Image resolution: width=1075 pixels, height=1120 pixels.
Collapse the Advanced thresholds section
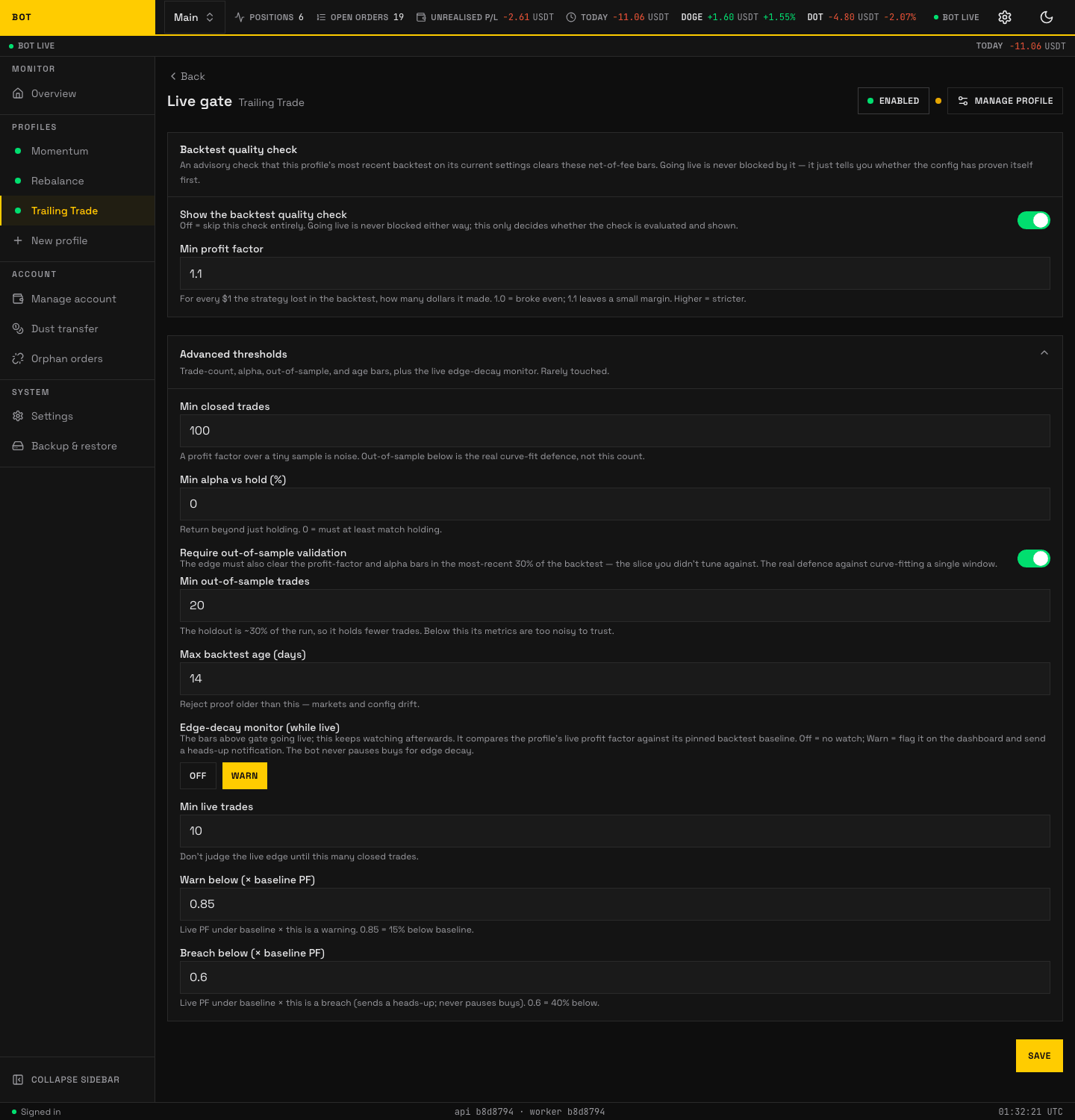[1044, 353]
